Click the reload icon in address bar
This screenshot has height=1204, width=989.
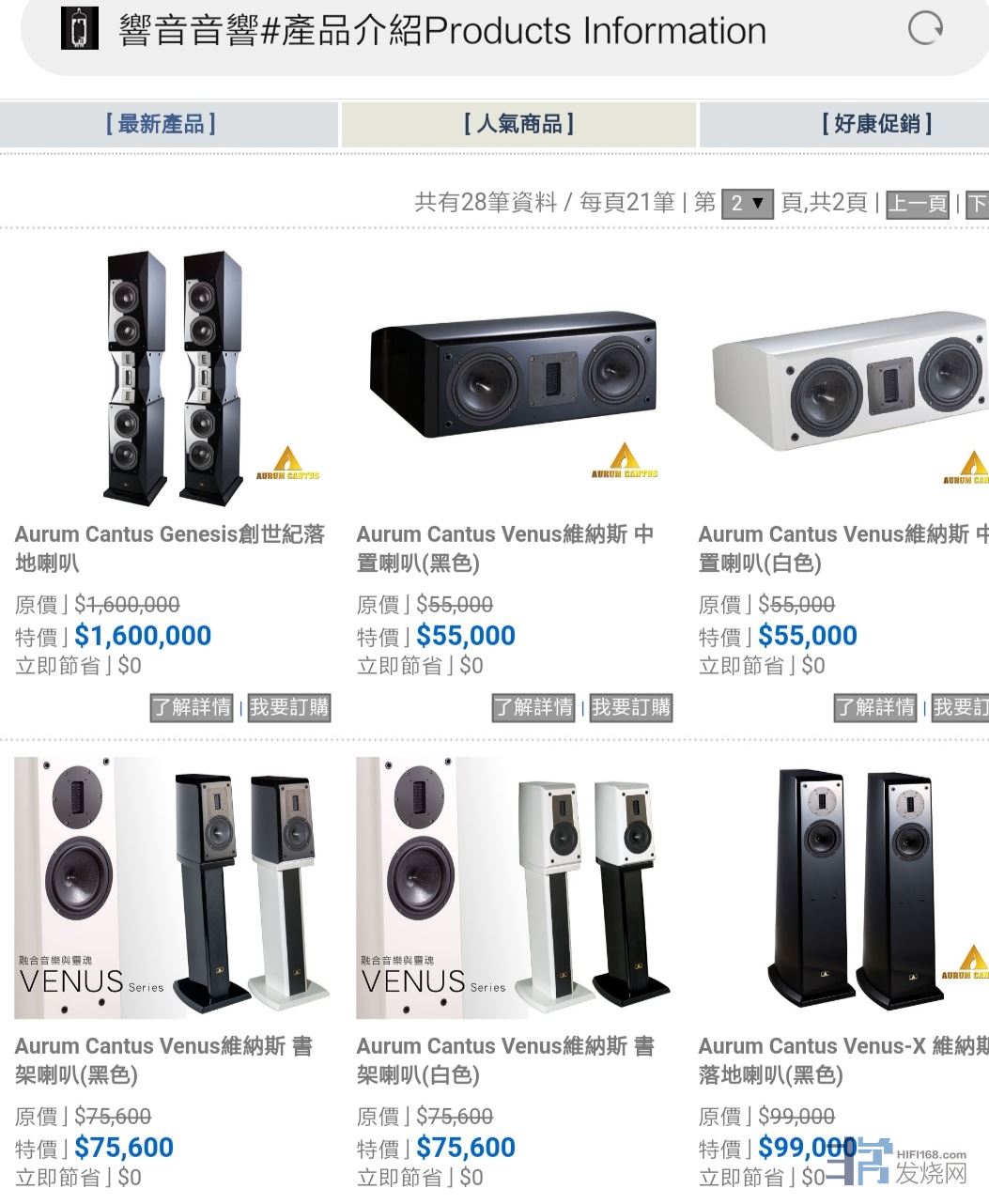tap(925, 28)
